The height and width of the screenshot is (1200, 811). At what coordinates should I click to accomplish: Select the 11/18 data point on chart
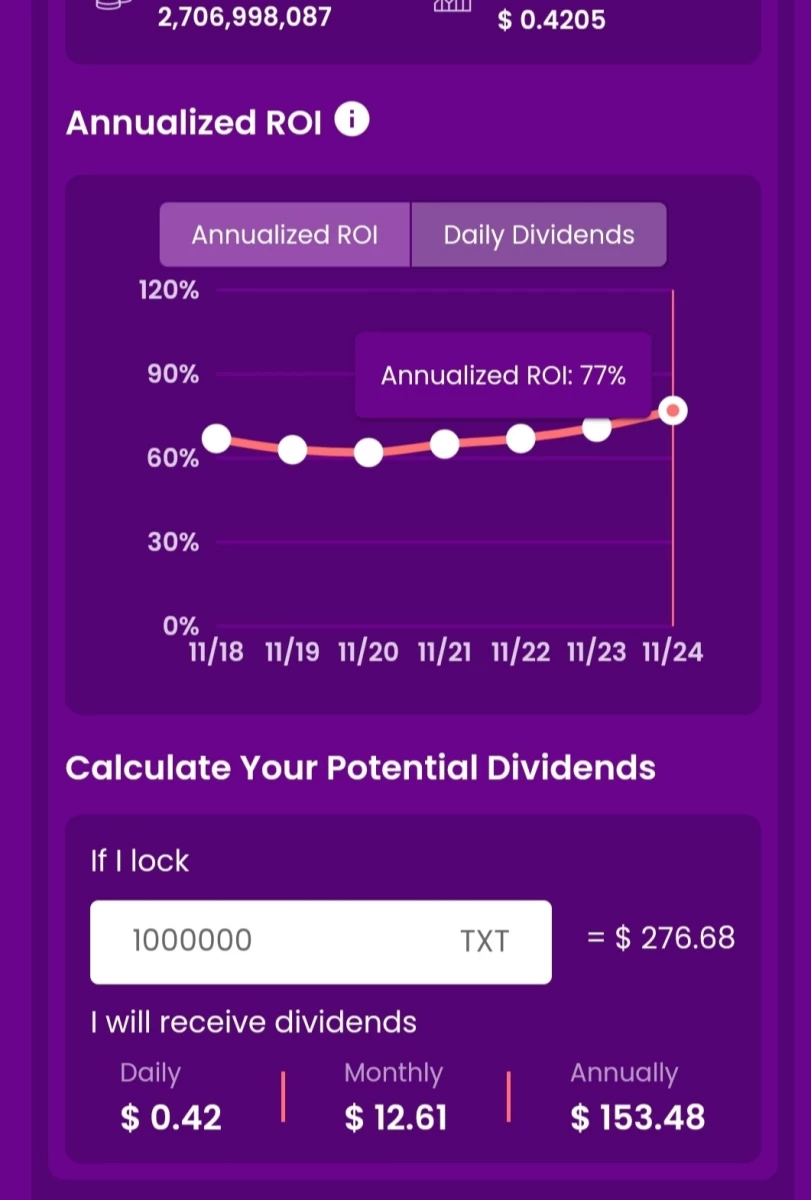coord(216,438)
